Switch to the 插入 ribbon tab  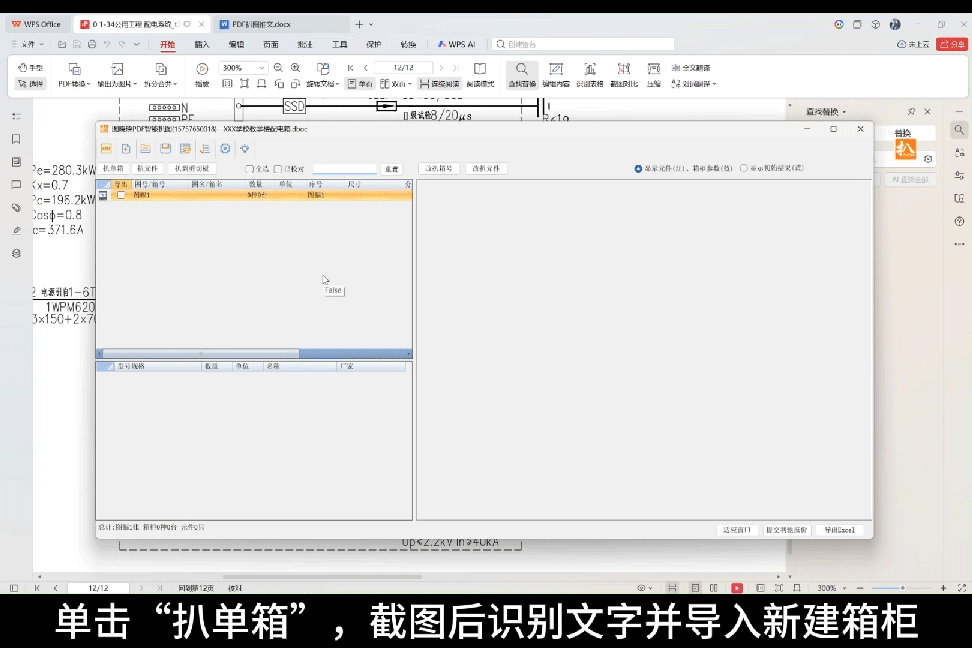[202, 44]
